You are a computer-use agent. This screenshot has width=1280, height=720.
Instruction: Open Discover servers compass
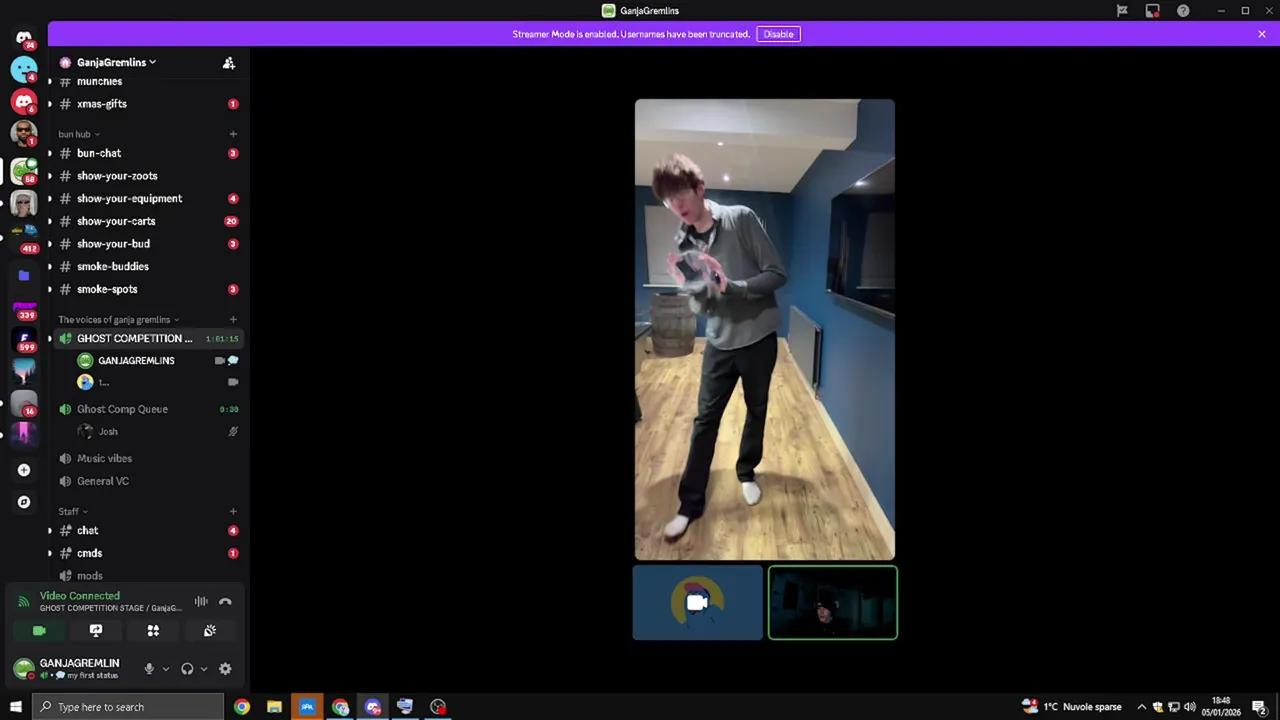click(24, 502)
